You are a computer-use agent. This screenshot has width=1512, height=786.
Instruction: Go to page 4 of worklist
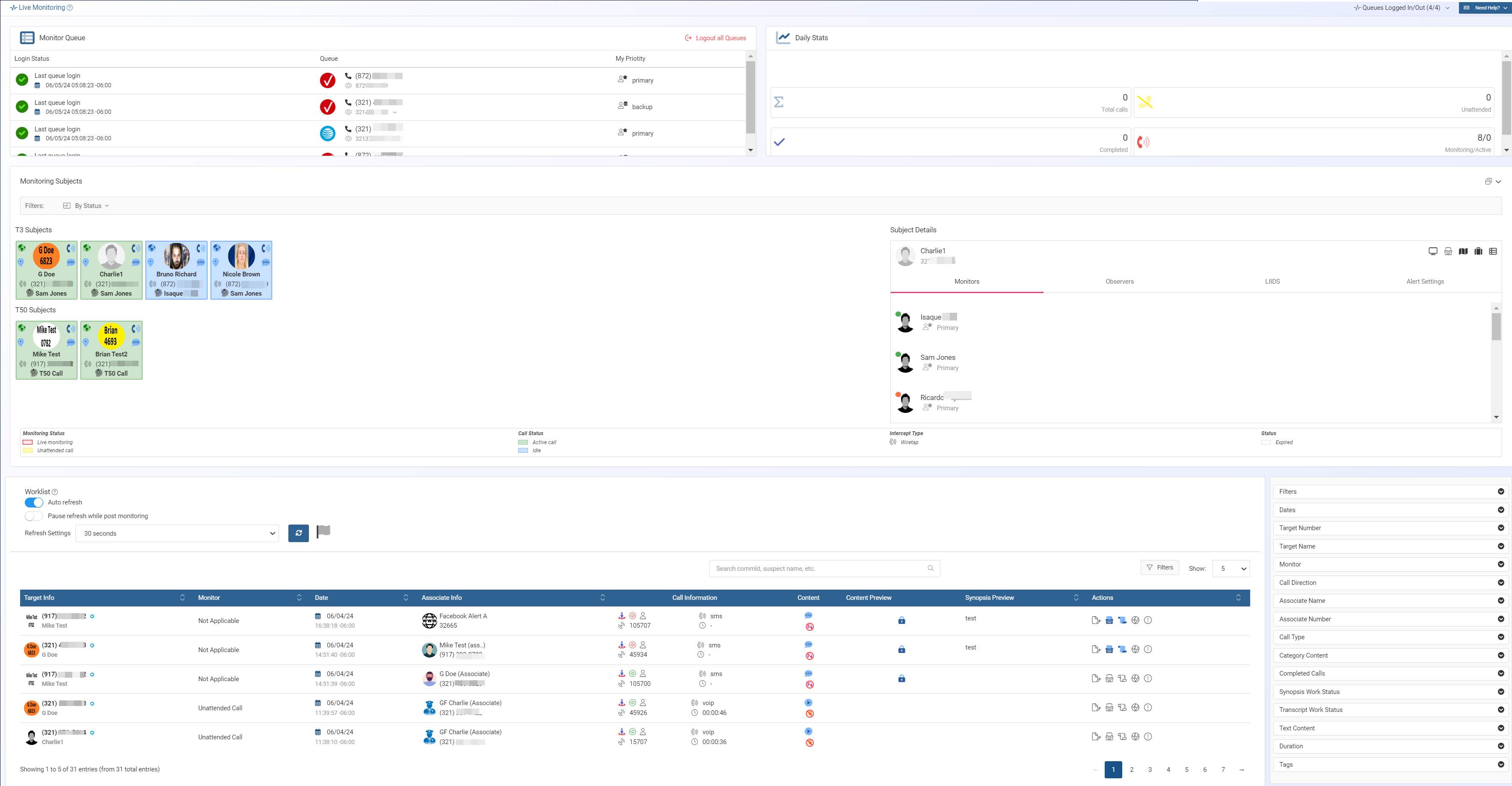(1168, 770)
